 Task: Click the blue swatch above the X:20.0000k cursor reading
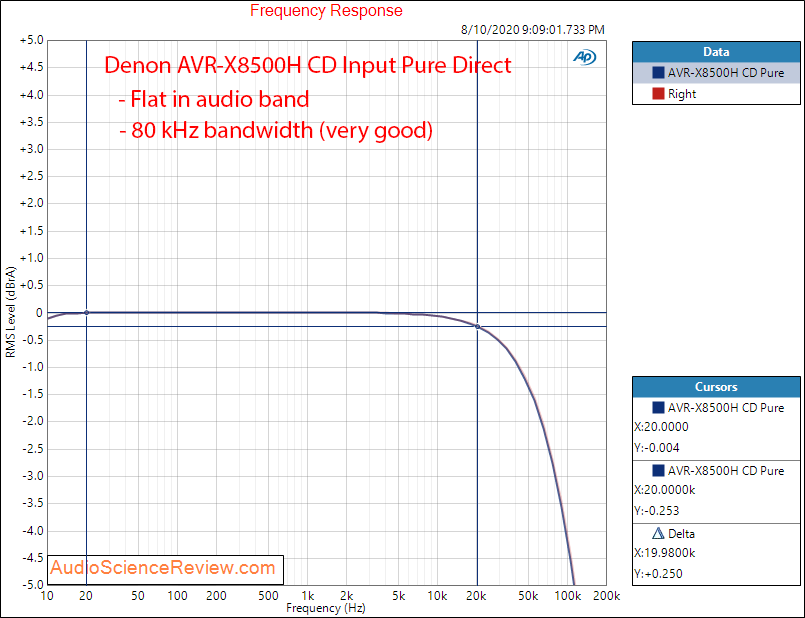658,471
